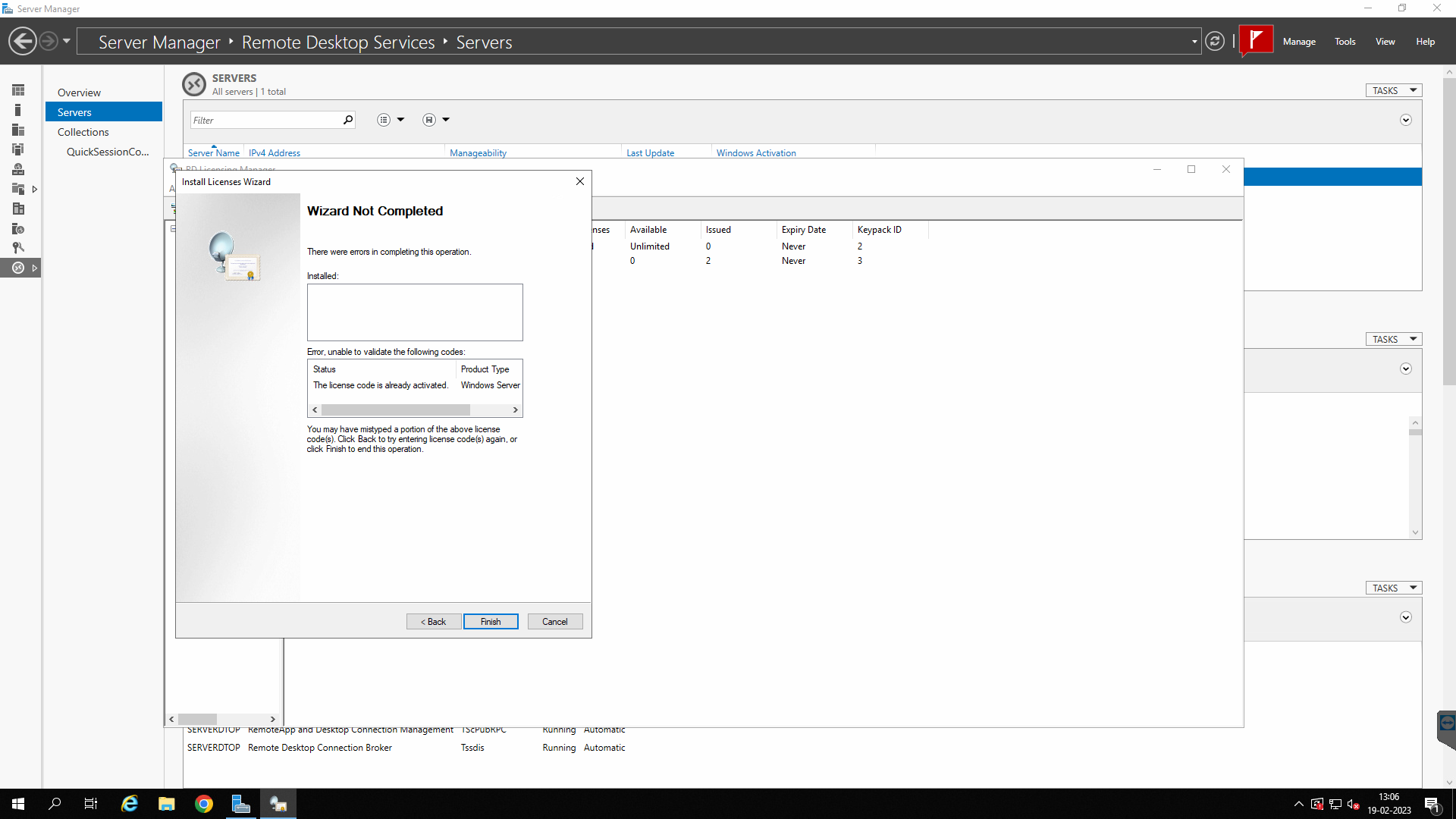Screen dimensions: 1456x819
Task: Click the Windows taskbar search icon
Action: [55, 803]
